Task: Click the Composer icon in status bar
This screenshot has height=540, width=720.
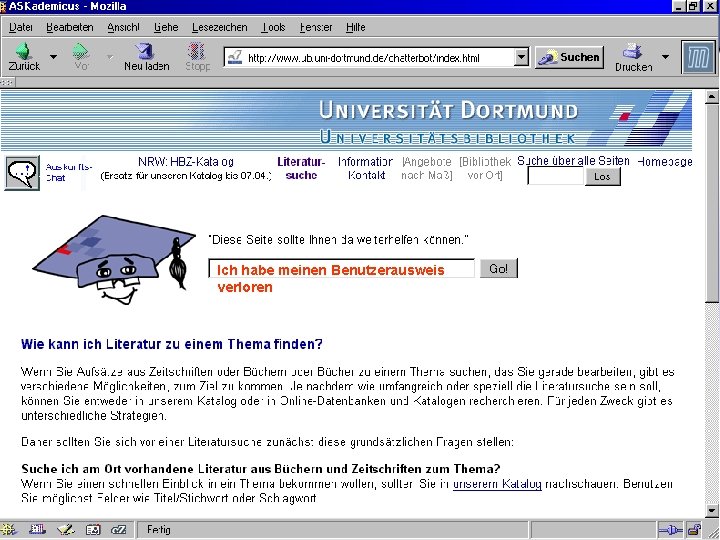Action: [x=66, y=530]
